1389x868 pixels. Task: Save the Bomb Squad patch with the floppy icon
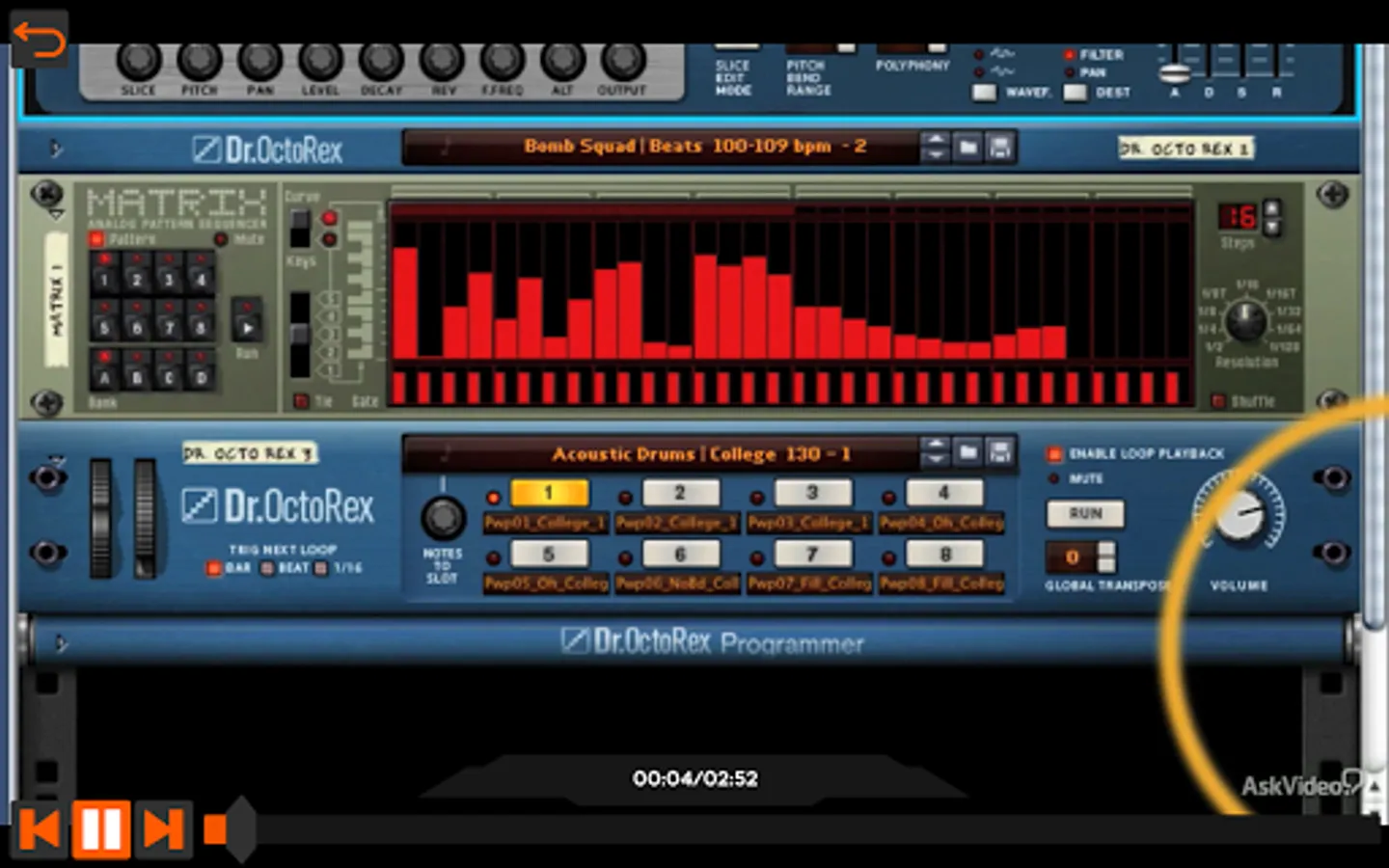point(1000,148)
